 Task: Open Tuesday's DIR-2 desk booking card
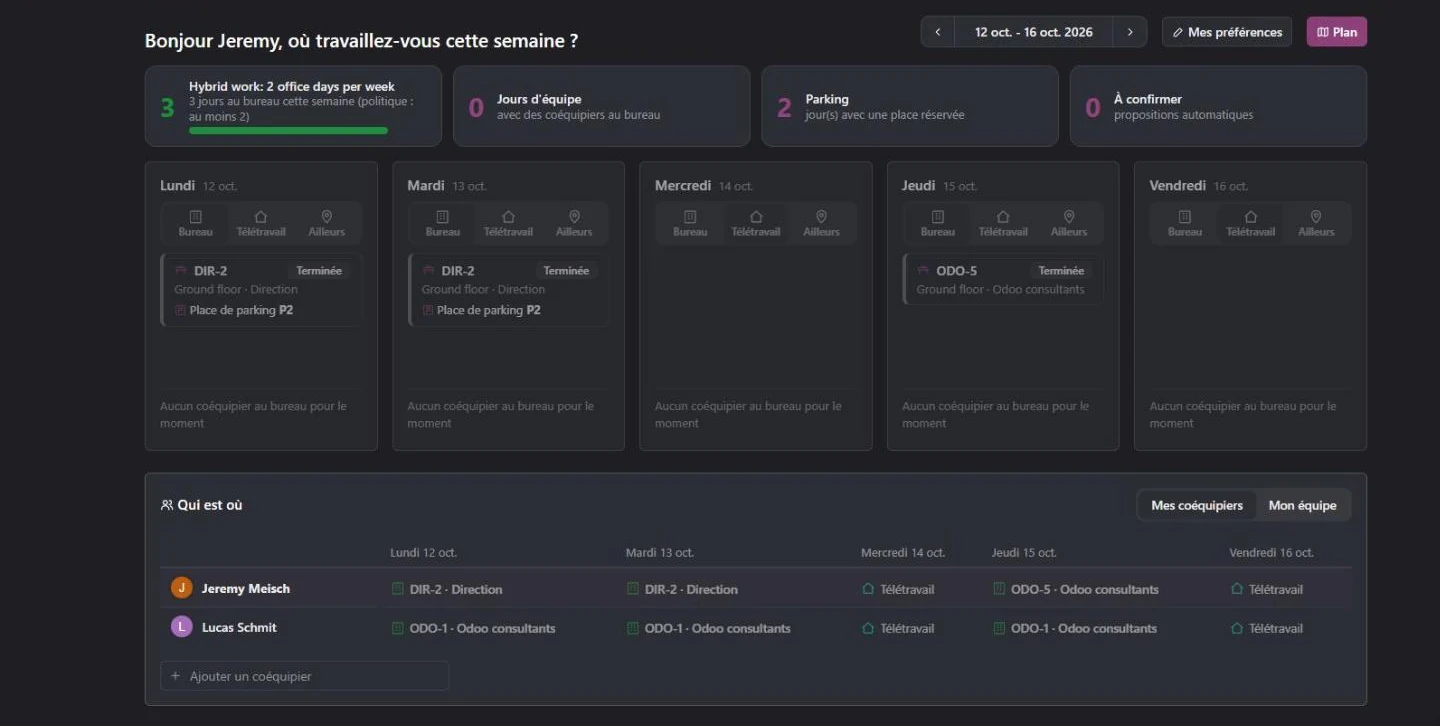point(509,290)
